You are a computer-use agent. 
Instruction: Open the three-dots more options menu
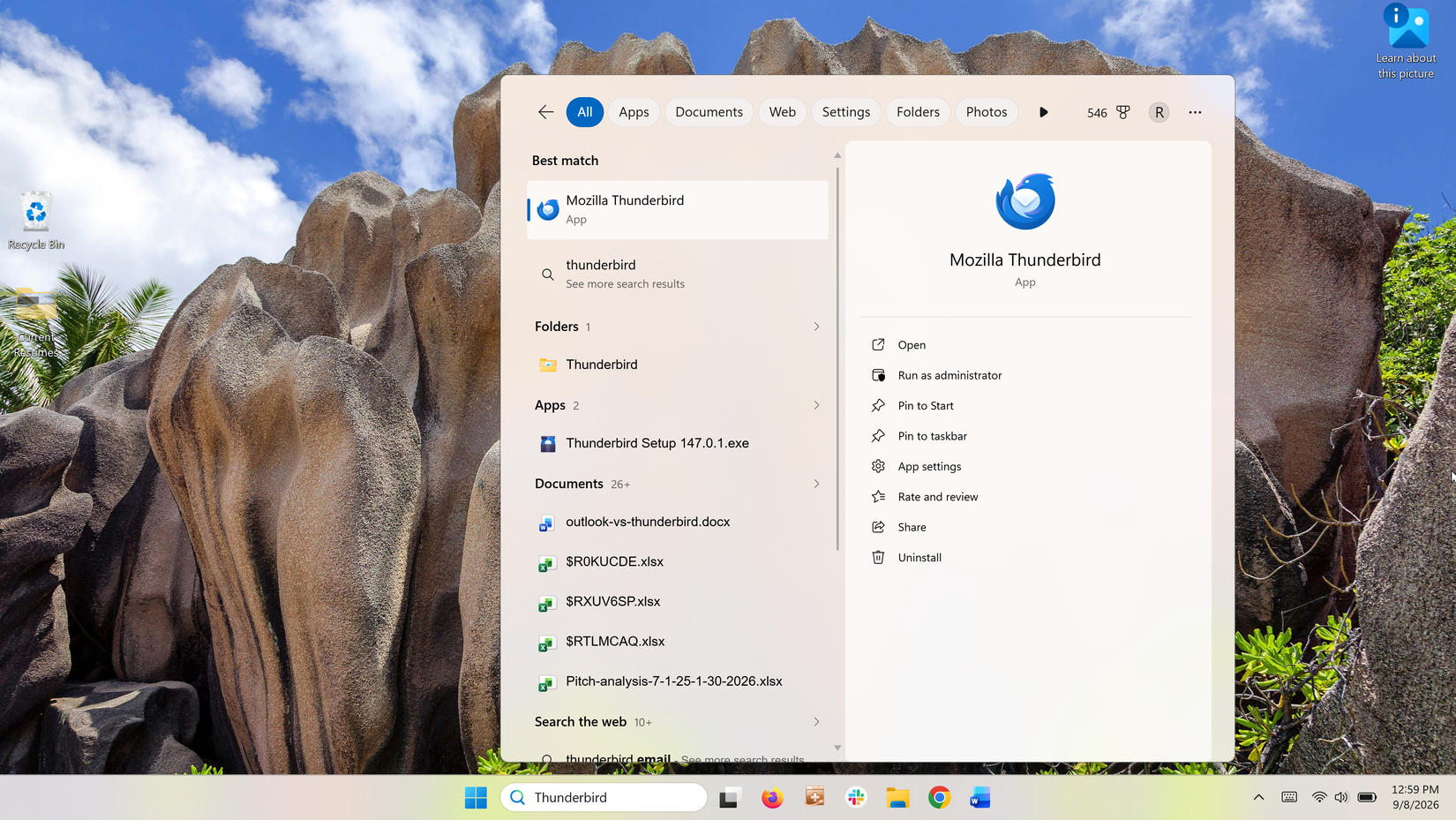[1195, 112]
